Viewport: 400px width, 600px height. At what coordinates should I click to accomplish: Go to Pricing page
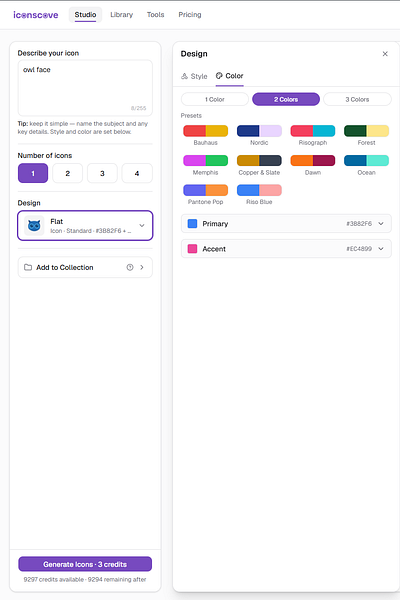click(190, 15)
